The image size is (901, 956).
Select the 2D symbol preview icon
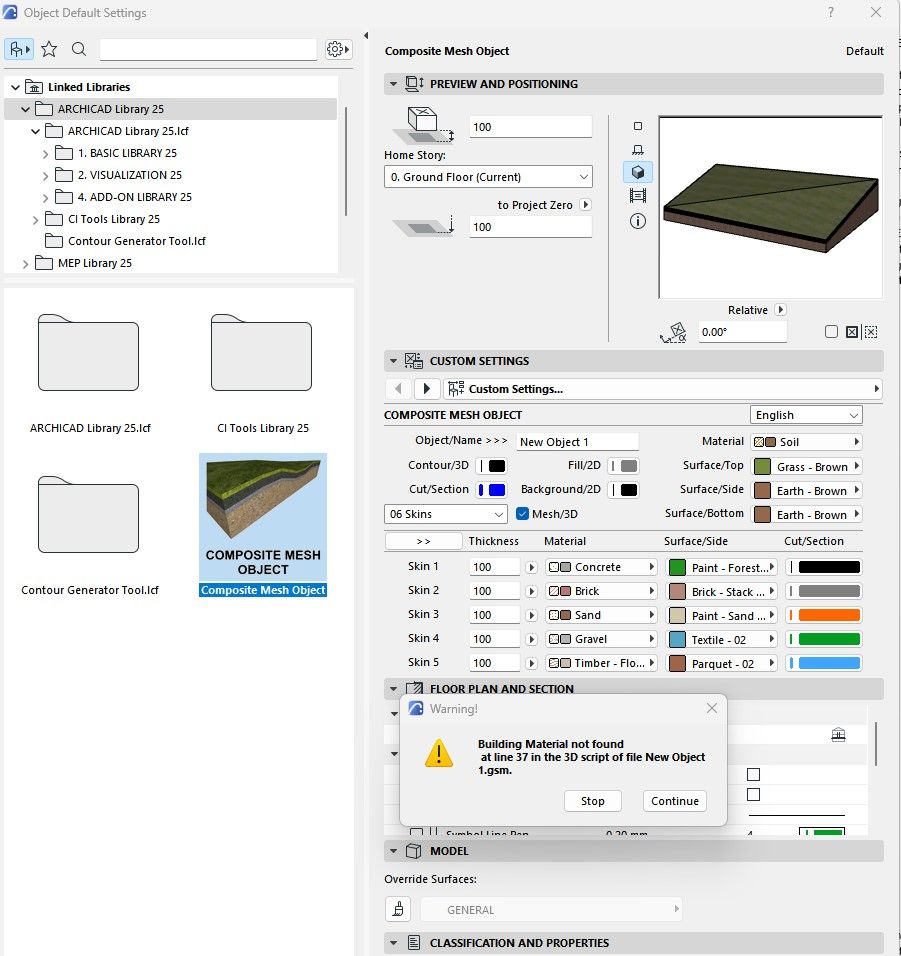638,126
